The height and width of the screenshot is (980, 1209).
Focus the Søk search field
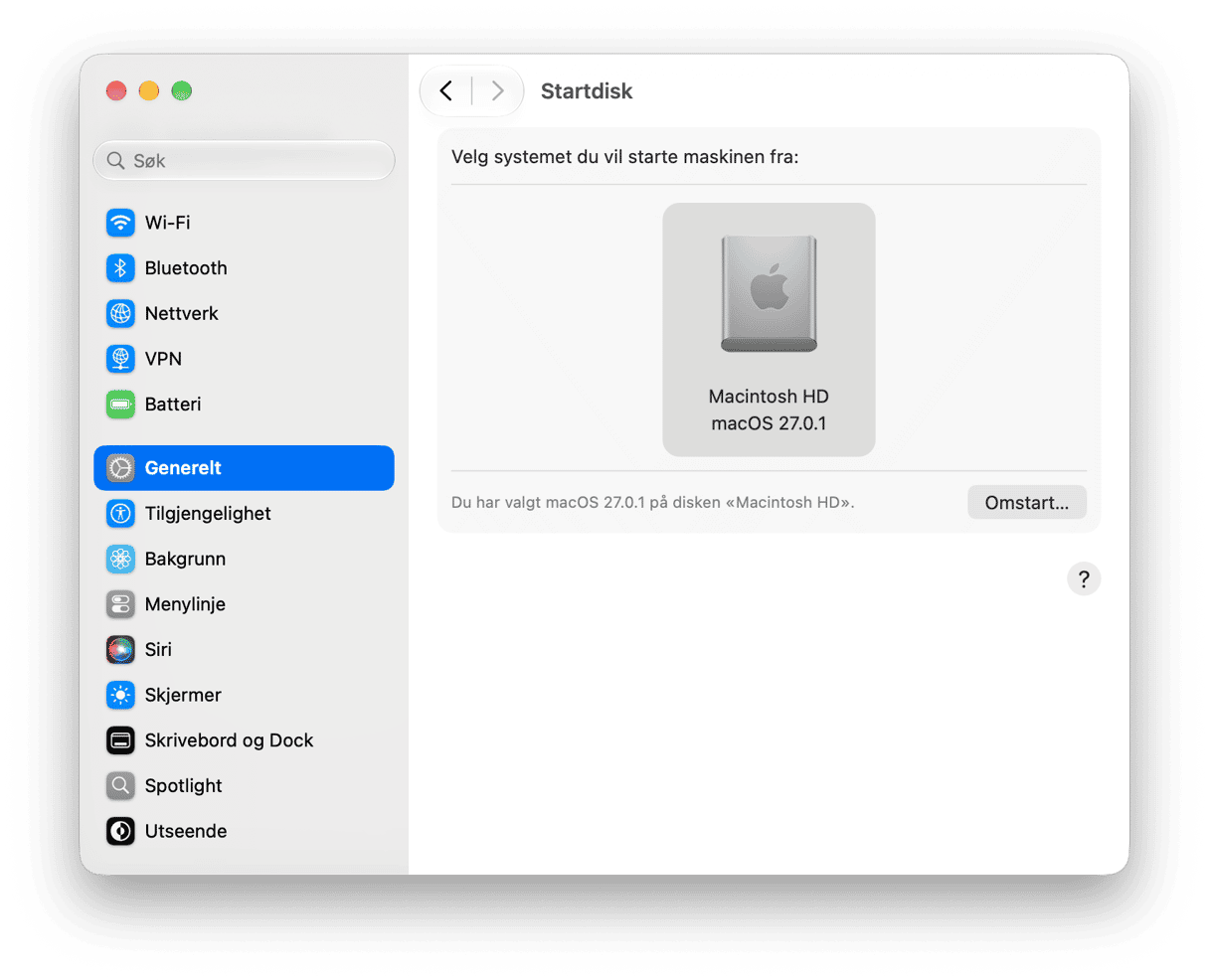coord(244,161)
